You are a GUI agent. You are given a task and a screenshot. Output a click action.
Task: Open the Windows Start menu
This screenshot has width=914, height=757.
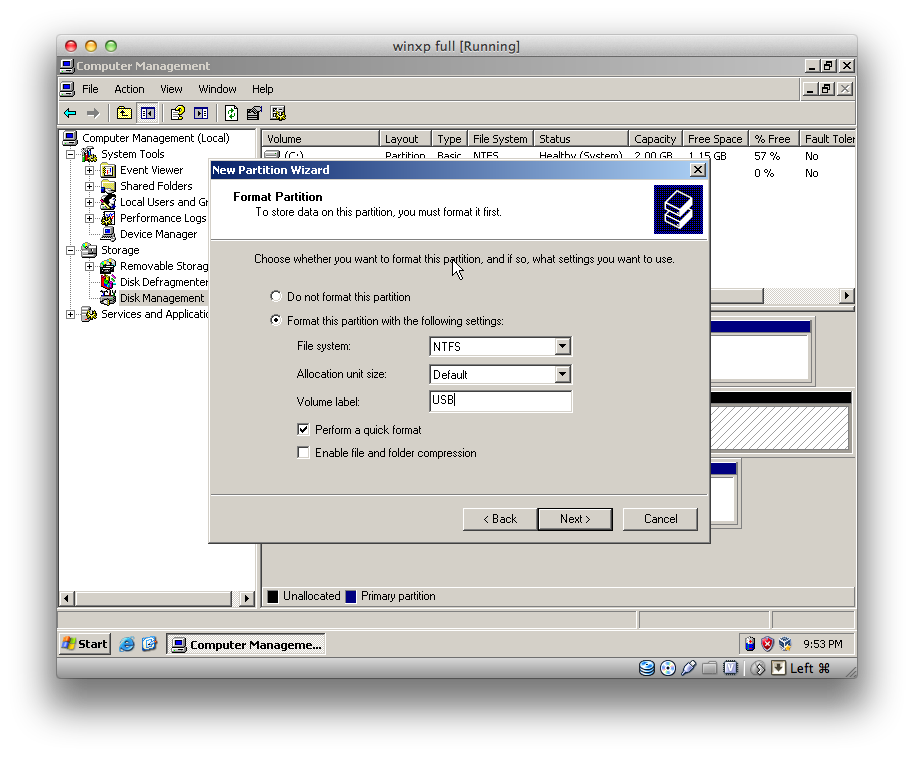click(85, 644)
